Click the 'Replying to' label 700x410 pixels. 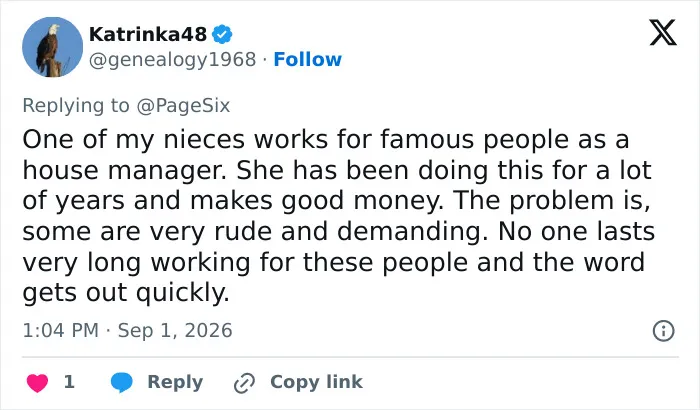tap(76, 106)
